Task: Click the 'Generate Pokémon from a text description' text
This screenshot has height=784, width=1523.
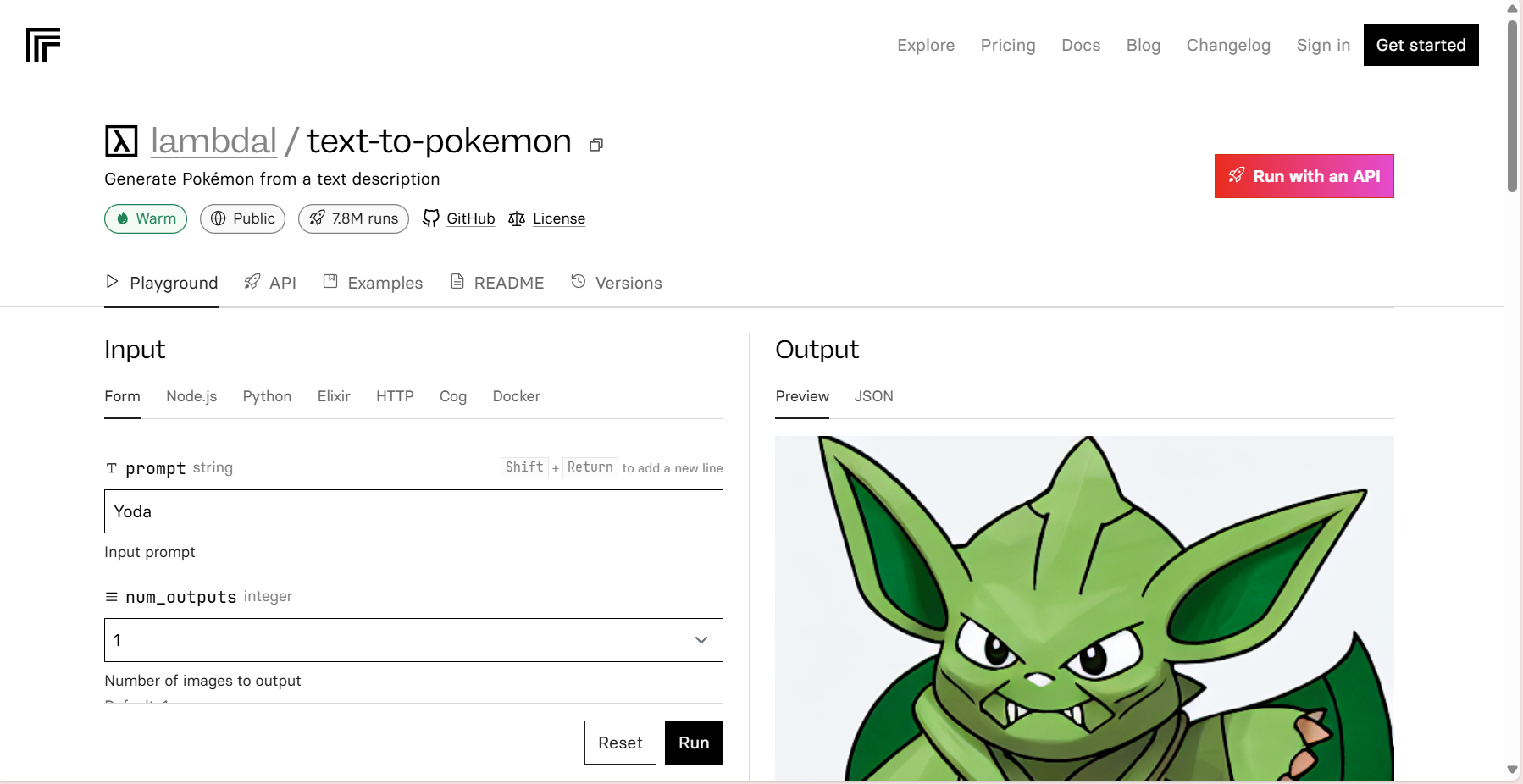Action: (272, 179)
